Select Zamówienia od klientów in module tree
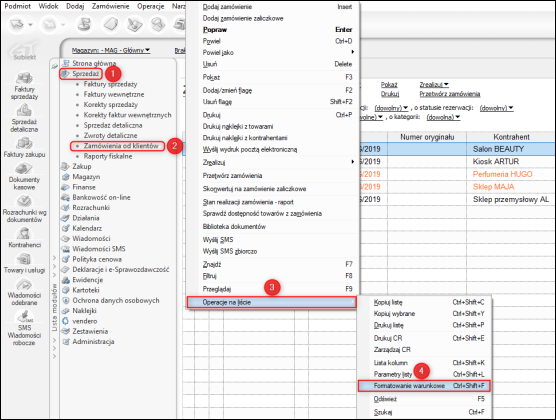The height and width of the screenshot is (420, 556). click(121, 146)
